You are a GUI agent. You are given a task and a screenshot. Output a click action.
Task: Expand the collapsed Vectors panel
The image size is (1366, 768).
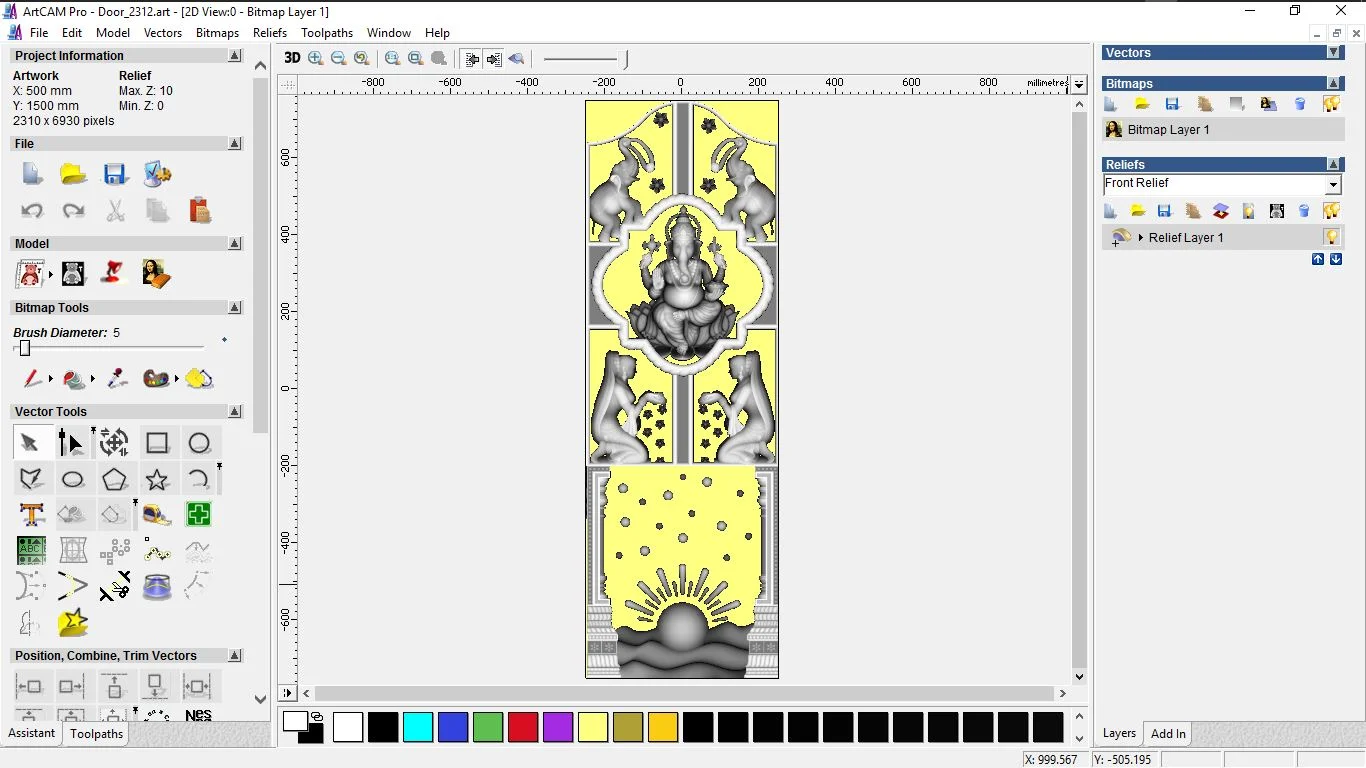pyautogui.click(x=1333, y=52)
